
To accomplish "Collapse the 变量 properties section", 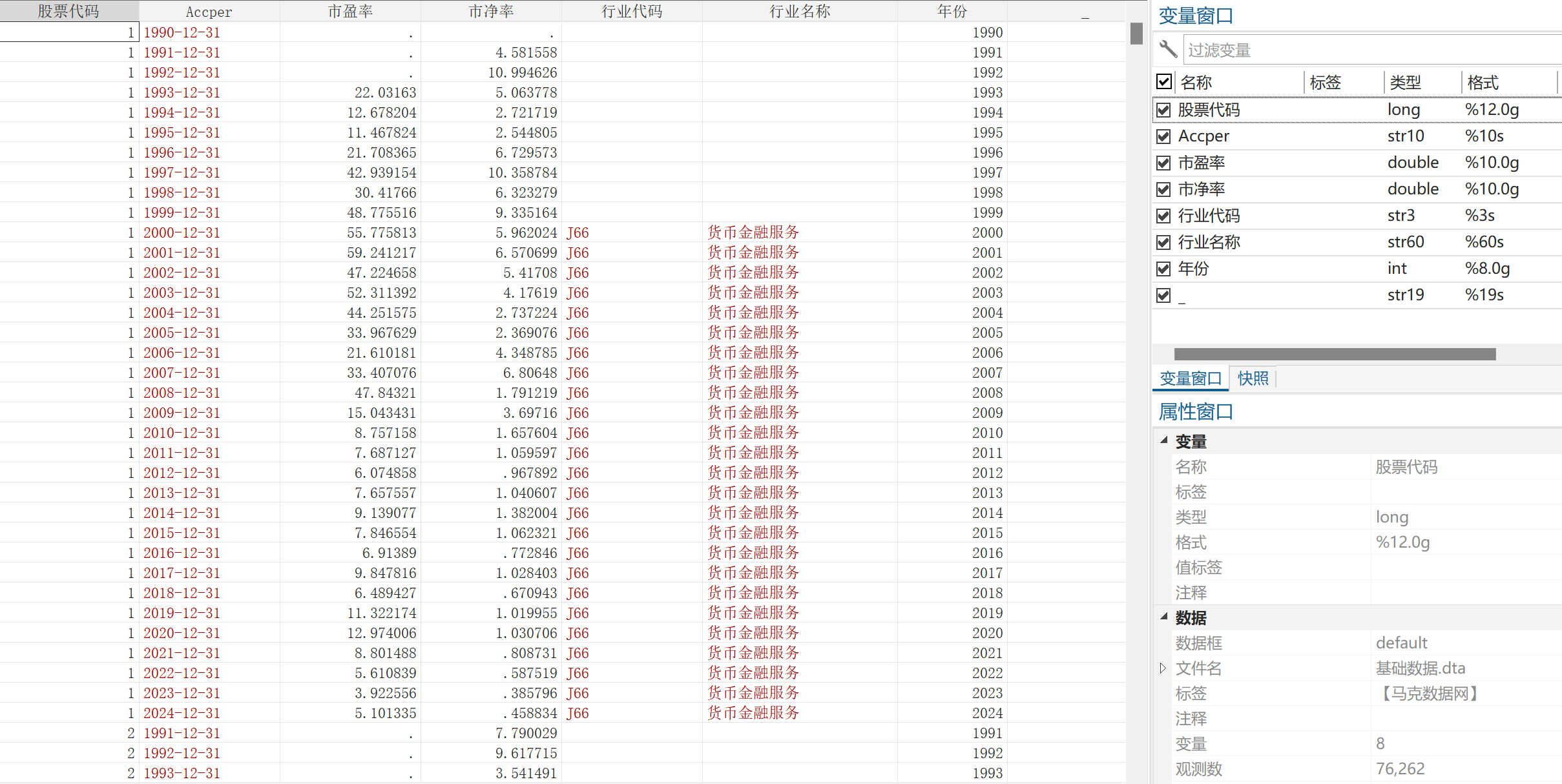I will click(x=1164, y=440).
